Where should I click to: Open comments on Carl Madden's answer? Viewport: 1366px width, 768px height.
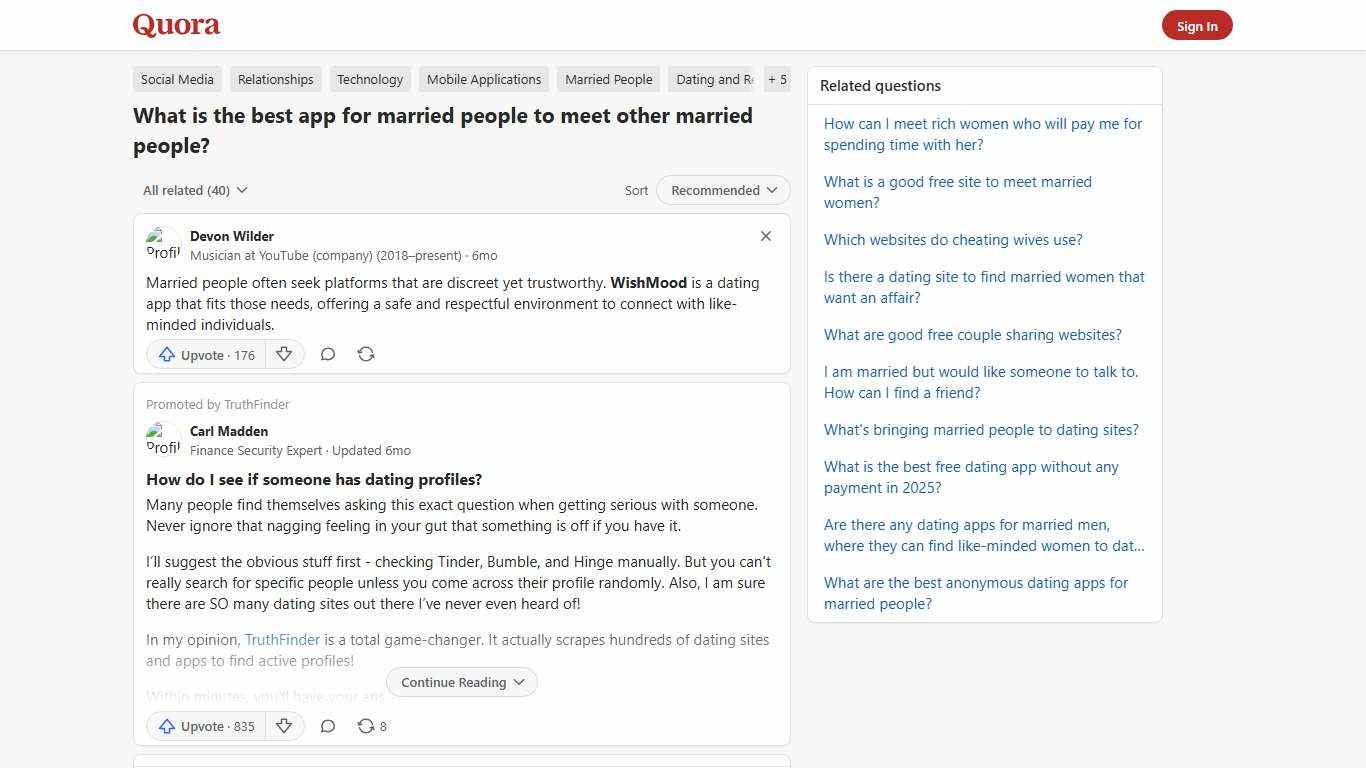coord(327,726)
